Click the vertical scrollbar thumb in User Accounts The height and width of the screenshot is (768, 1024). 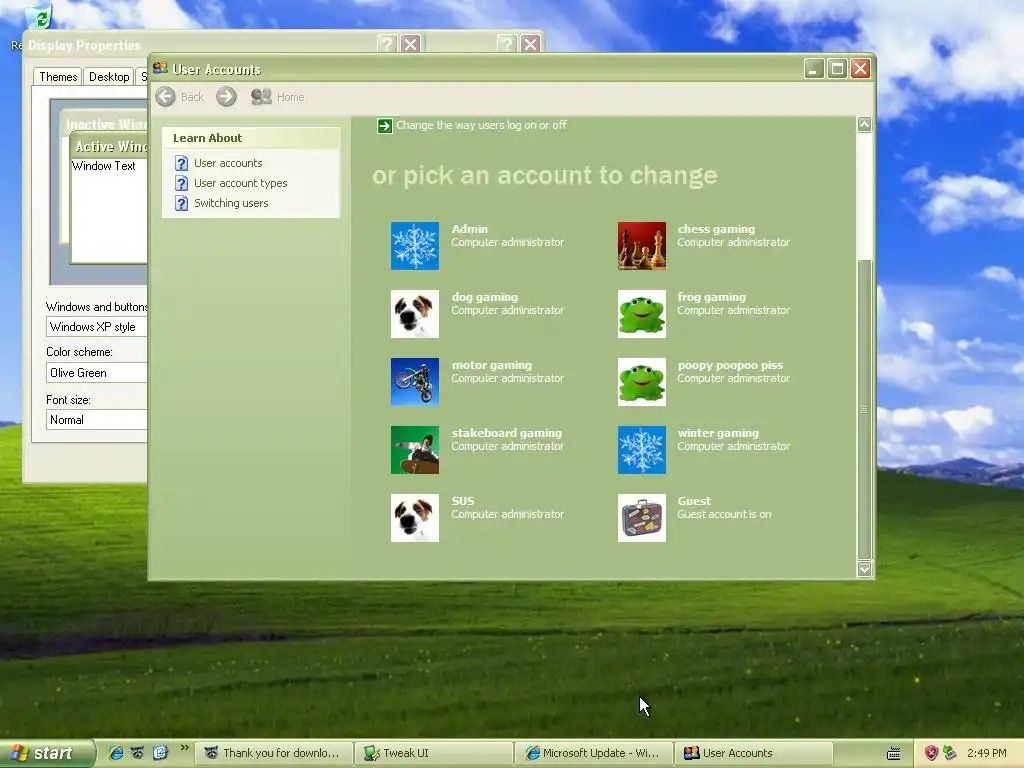coord(864,409)
